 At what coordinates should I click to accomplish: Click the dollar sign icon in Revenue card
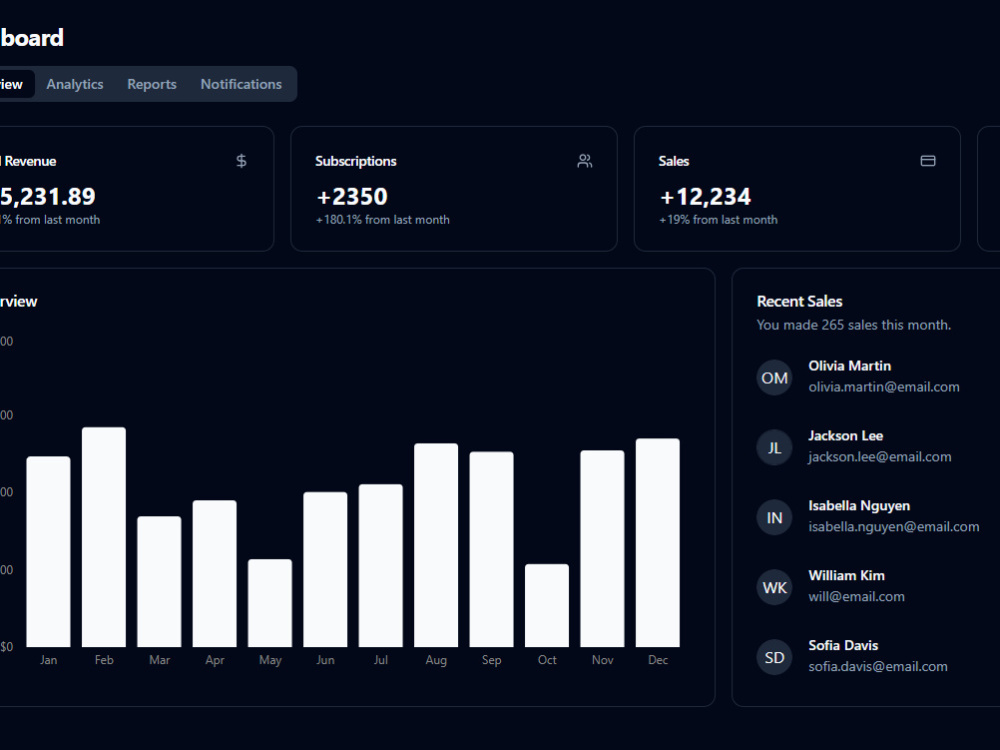(x=241, y=161)
